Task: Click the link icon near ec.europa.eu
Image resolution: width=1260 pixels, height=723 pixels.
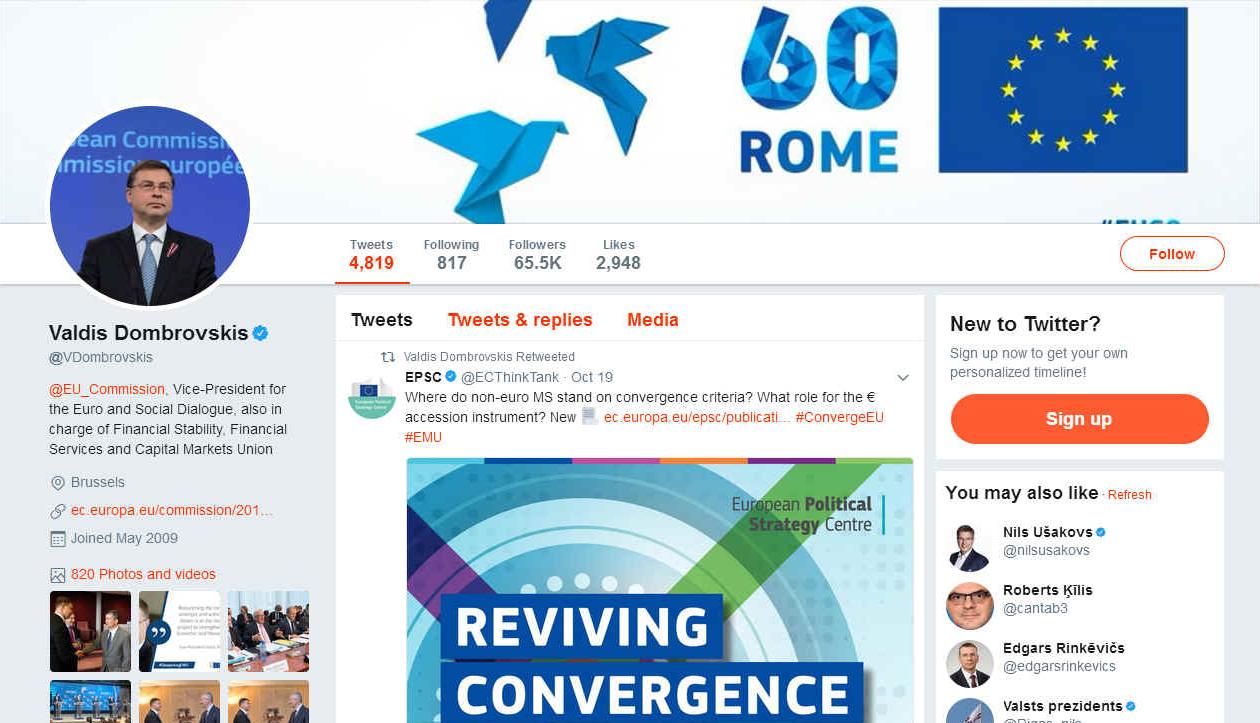Action: pos(57,511)
